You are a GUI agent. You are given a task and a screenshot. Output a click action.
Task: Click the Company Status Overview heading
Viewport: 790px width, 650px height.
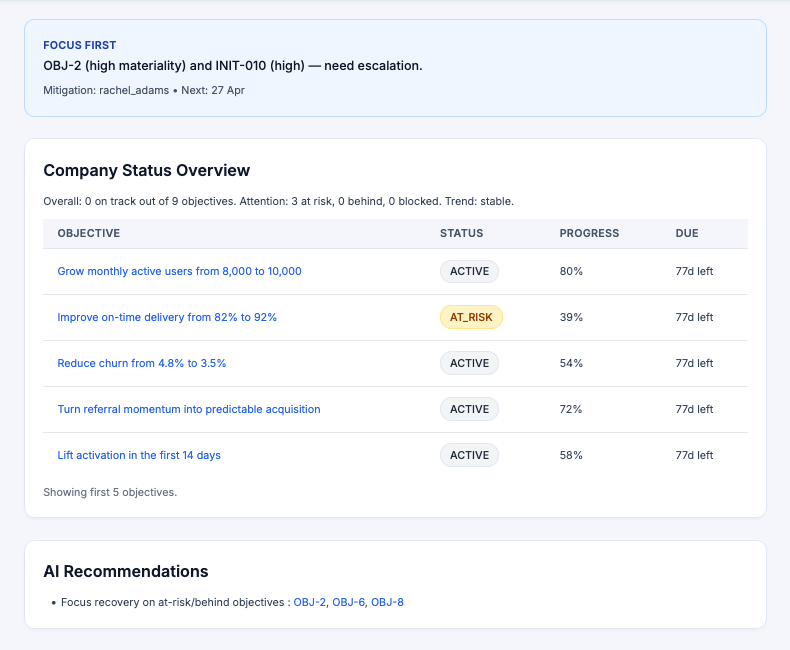pos(146,170)
